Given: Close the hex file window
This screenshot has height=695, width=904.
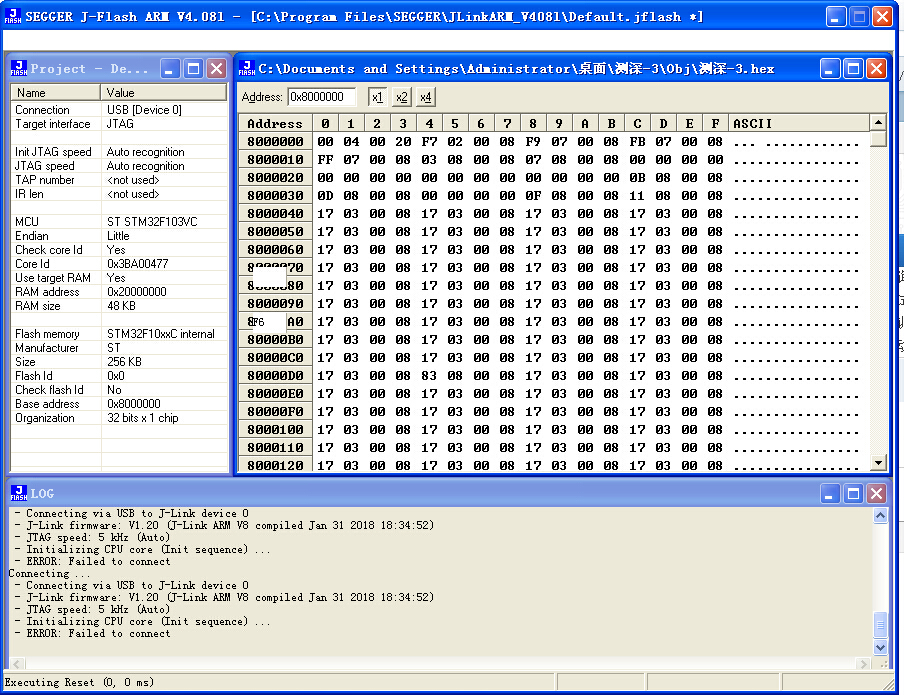Looking at the screenshot, I should pos(876,69).
